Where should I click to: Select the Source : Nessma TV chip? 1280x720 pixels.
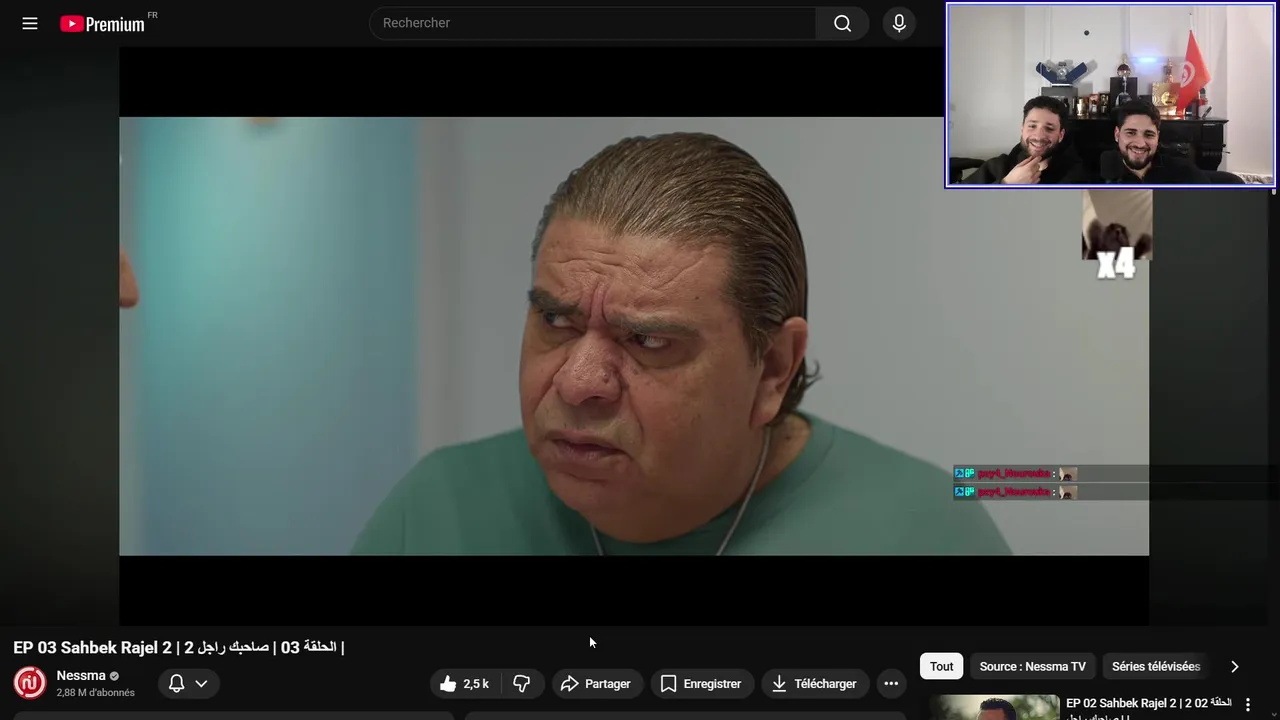coord(1033,666)
